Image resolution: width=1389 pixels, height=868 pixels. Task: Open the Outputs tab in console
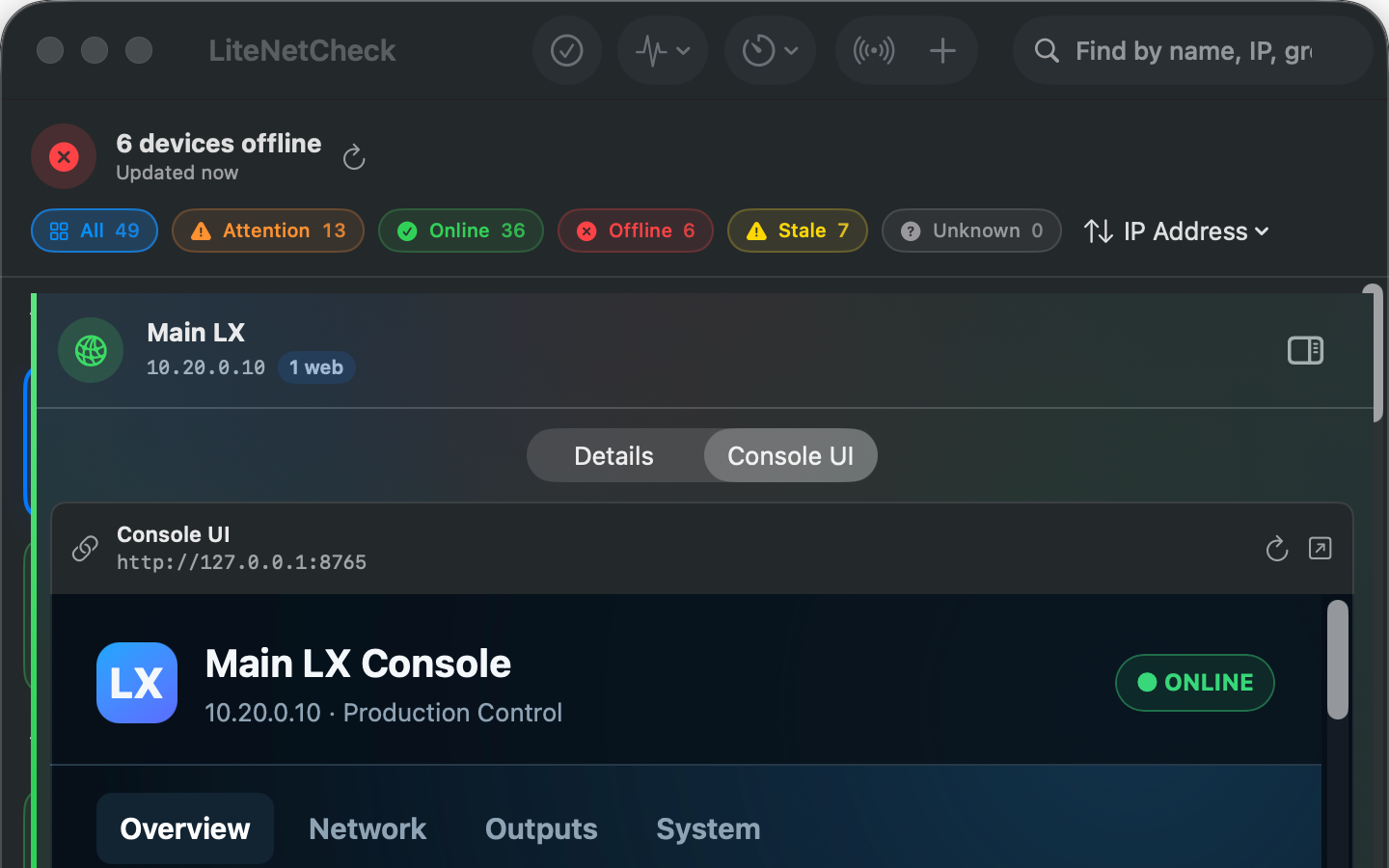tap(541, 828)
